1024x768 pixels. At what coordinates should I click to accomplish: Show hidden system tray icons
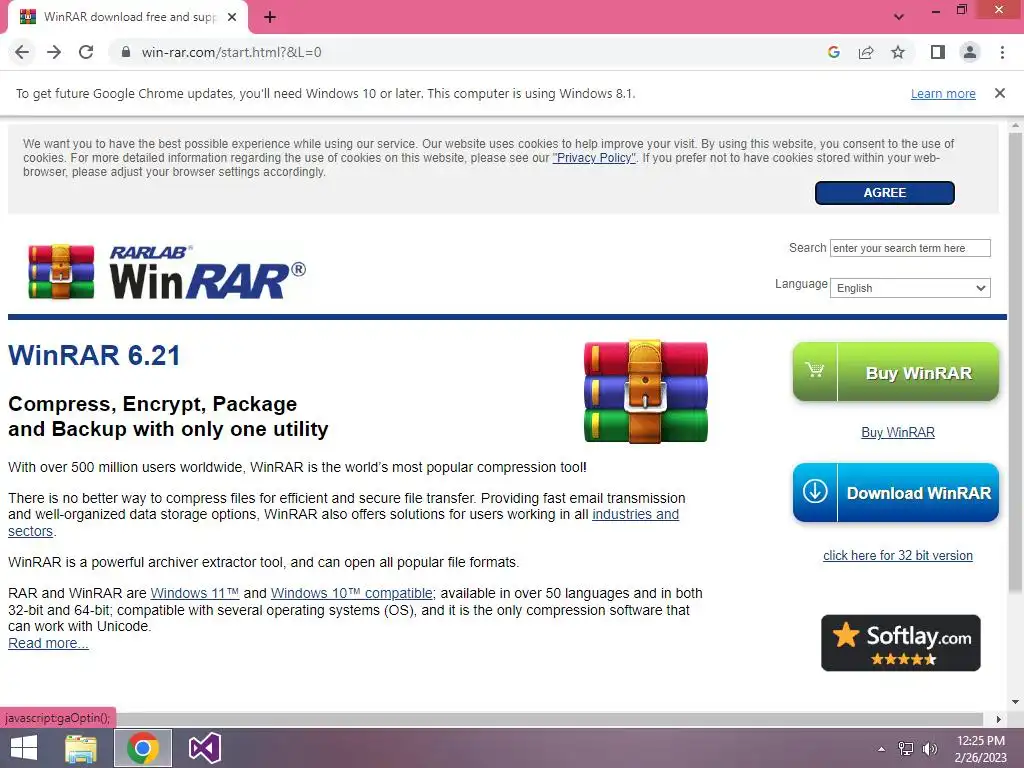pos(882,749)
